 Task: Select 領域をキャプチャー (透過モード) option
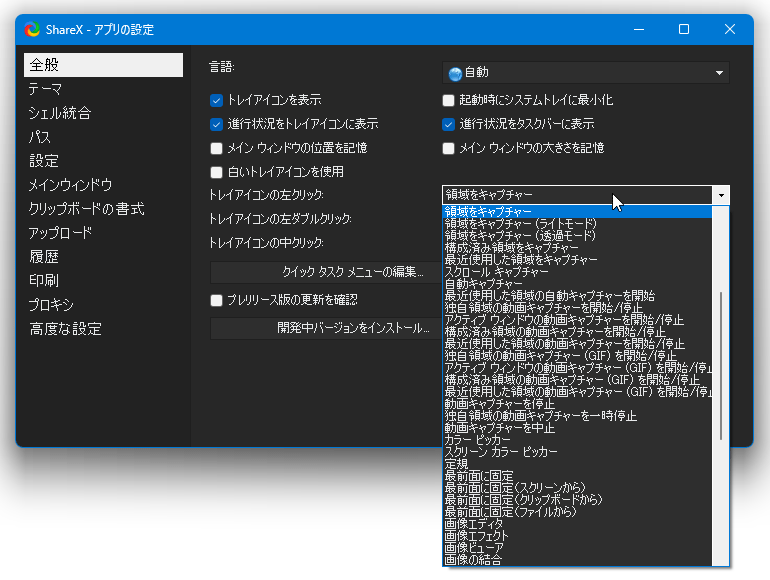pos(577,236)
